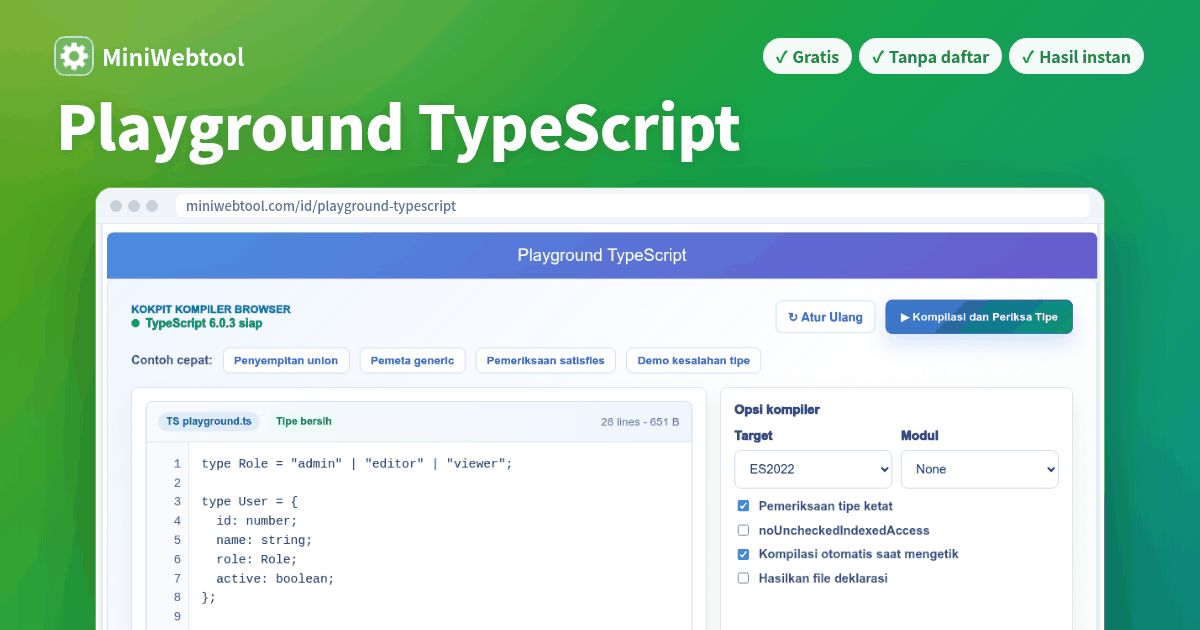Click the Gratis badge
This screenshot has width=1200, height=630.
coord(808,57)
